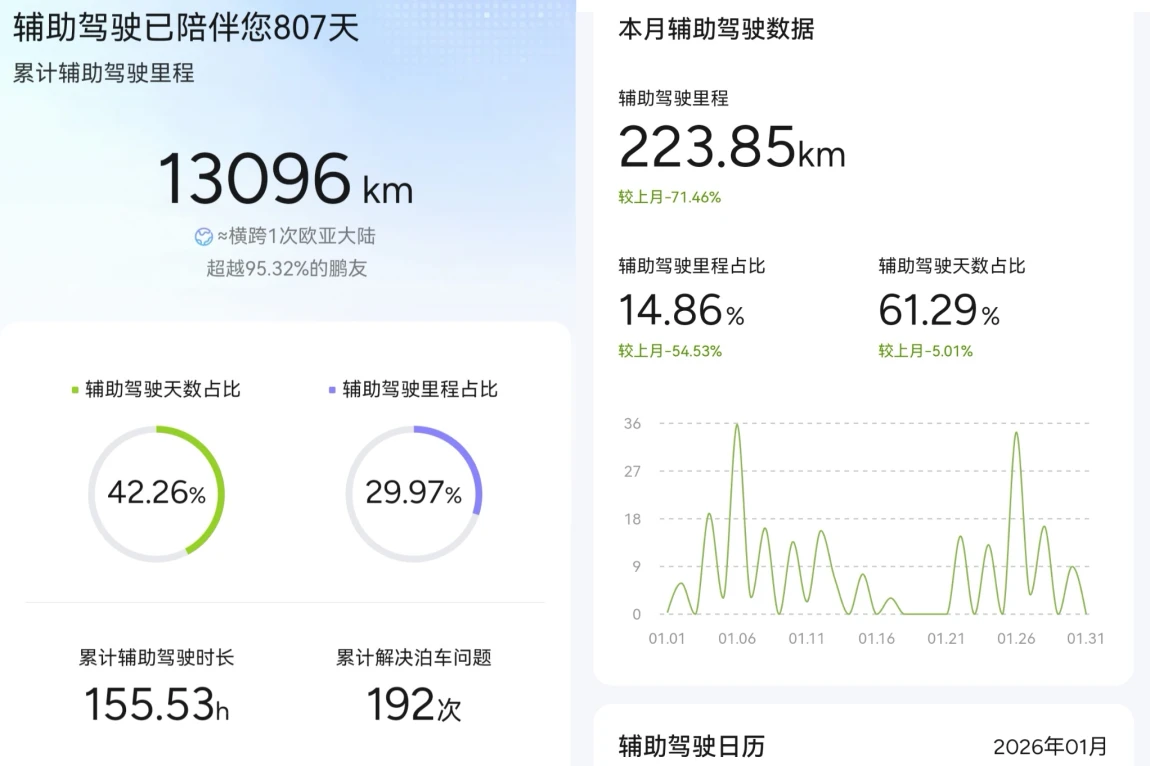Viewport: 1150px width, 766px height.
Task: Tap the 辅助驾驶已陪伴您807天 header title
Action: point(186,27)
